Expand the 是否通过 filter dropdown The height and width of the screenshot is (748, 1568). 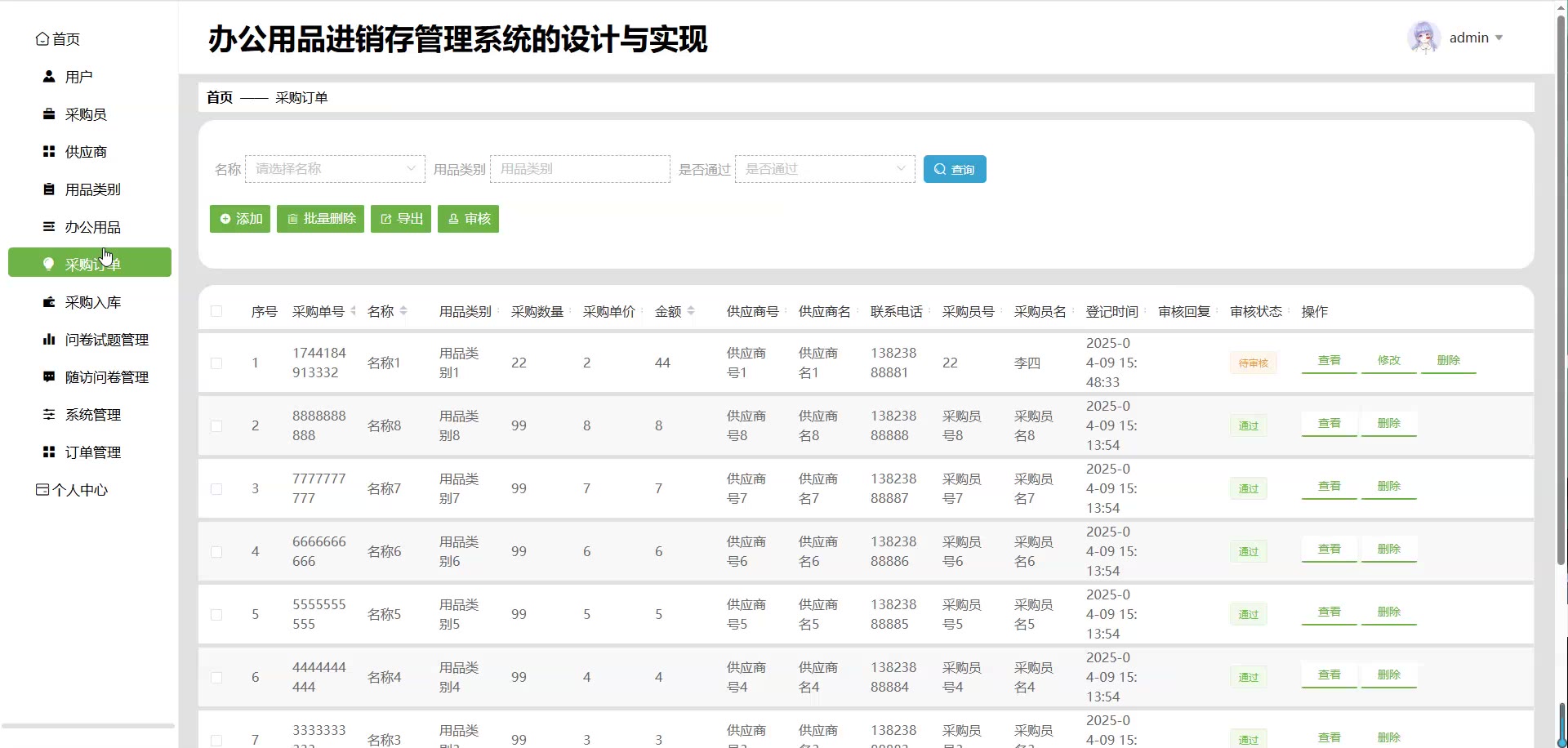pyautogui.click(x=825, y=169)
